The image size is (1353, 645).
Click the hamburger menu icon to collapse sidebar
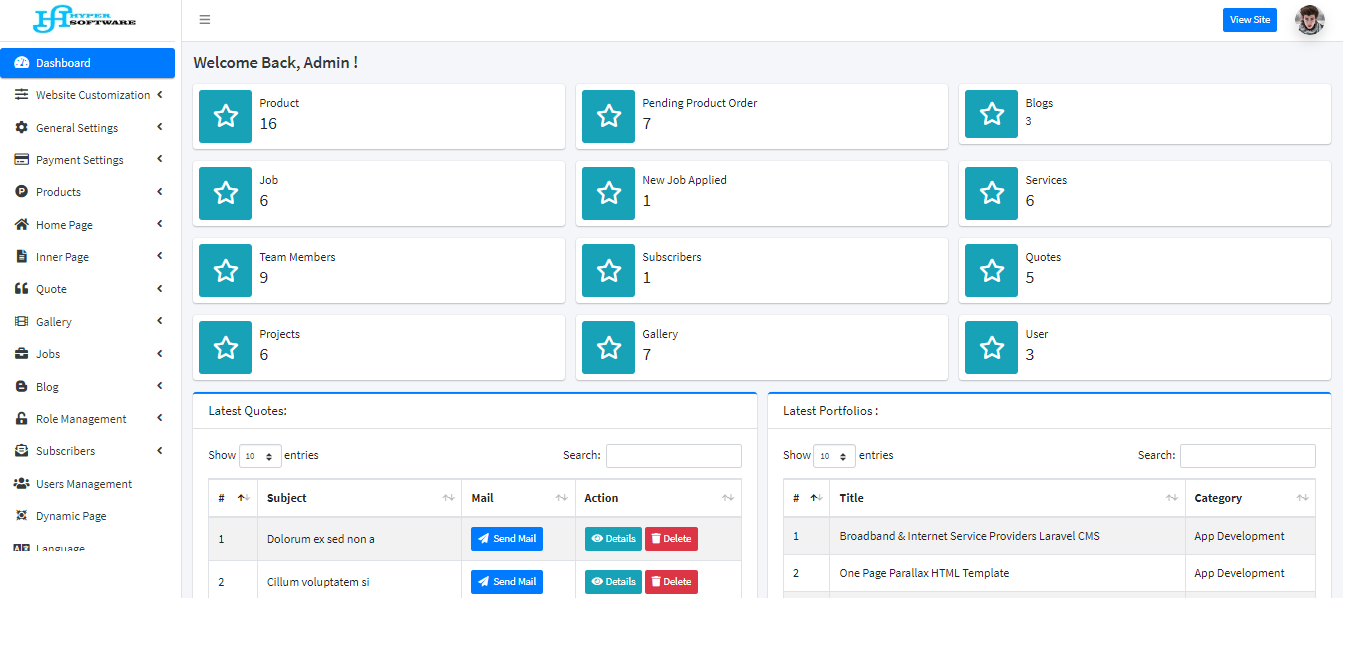pyautogui.click(x=205, y=20)
